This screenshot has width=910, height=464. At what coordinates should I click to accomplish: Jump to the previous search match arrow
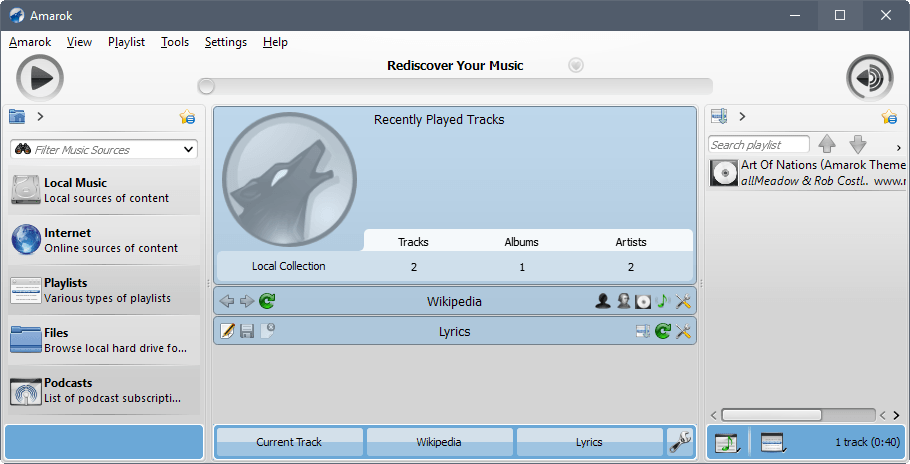827,144
